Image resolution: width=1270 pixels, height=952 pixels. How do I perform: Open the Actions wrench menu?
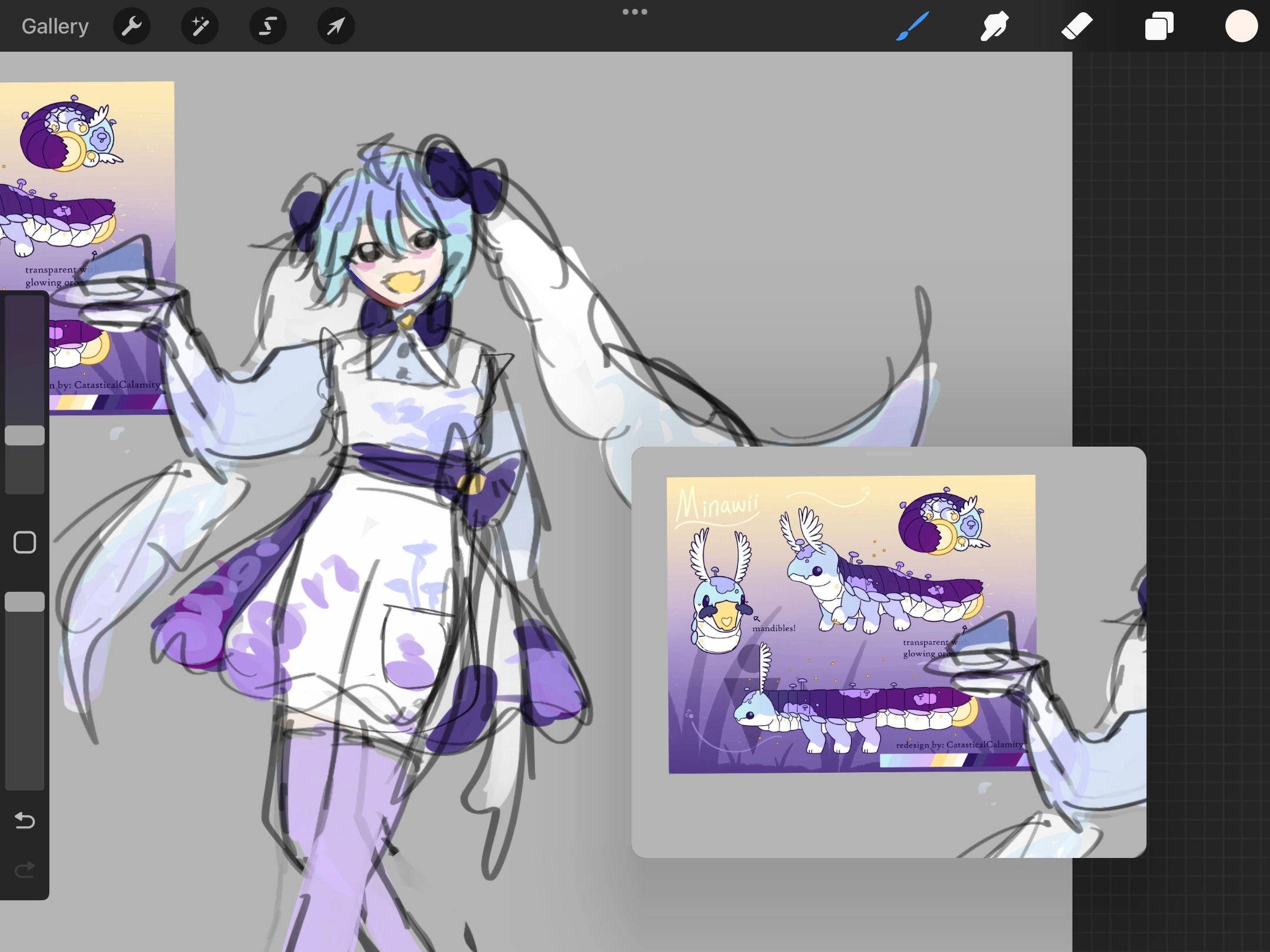click(x=131, y=26)
